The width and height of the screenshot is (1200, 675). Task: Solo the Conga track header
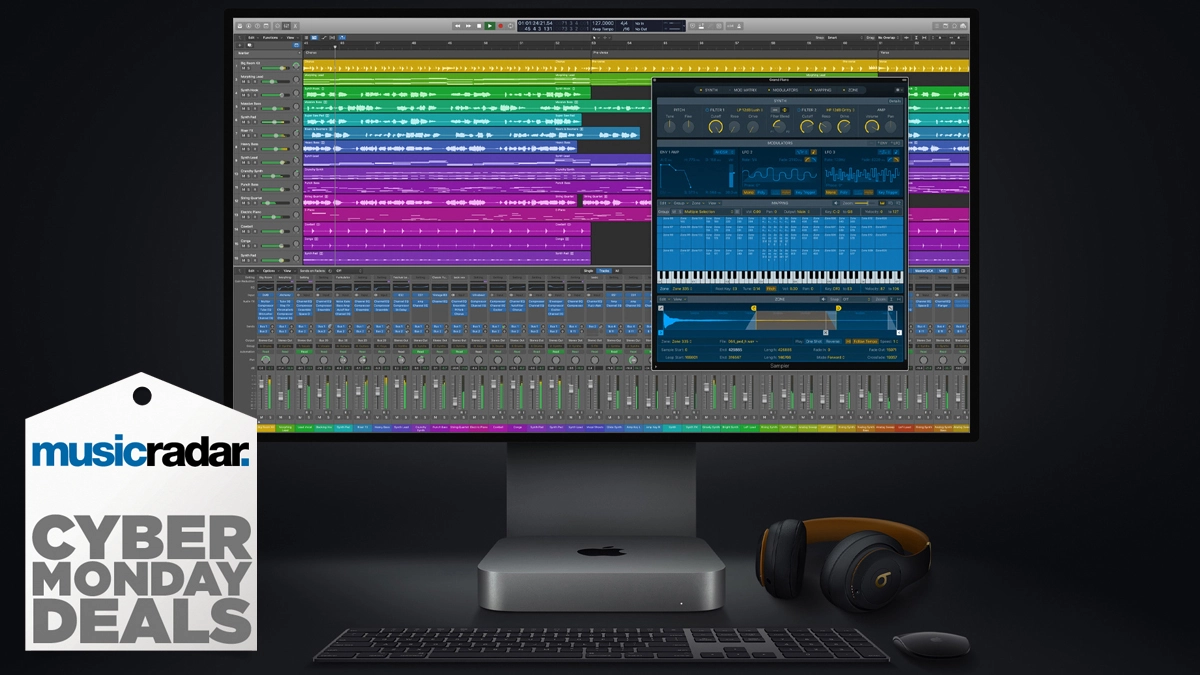(x=248, y=246)
